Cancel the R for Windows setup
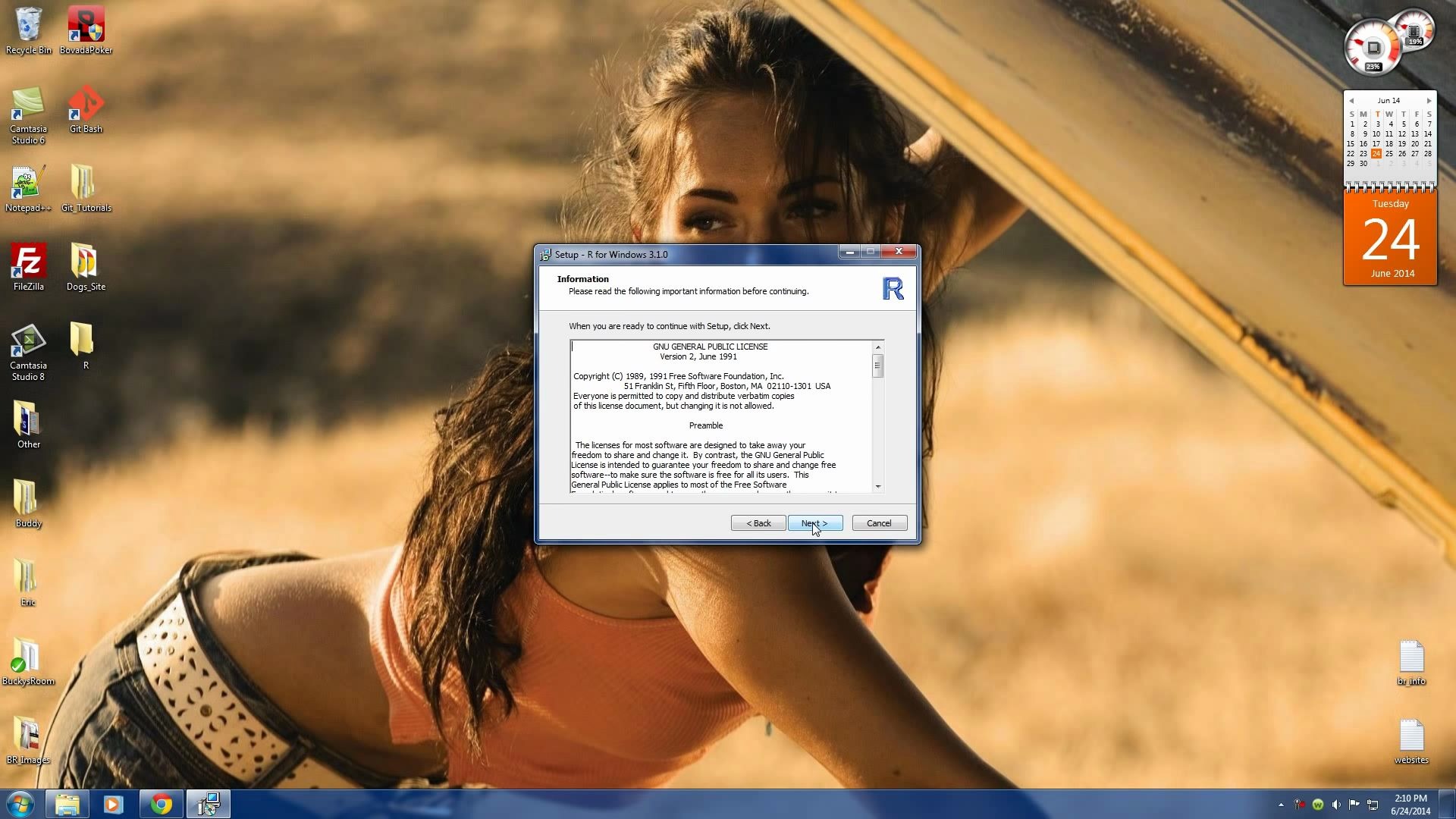Screen dimensions: 1456x819 879,523
